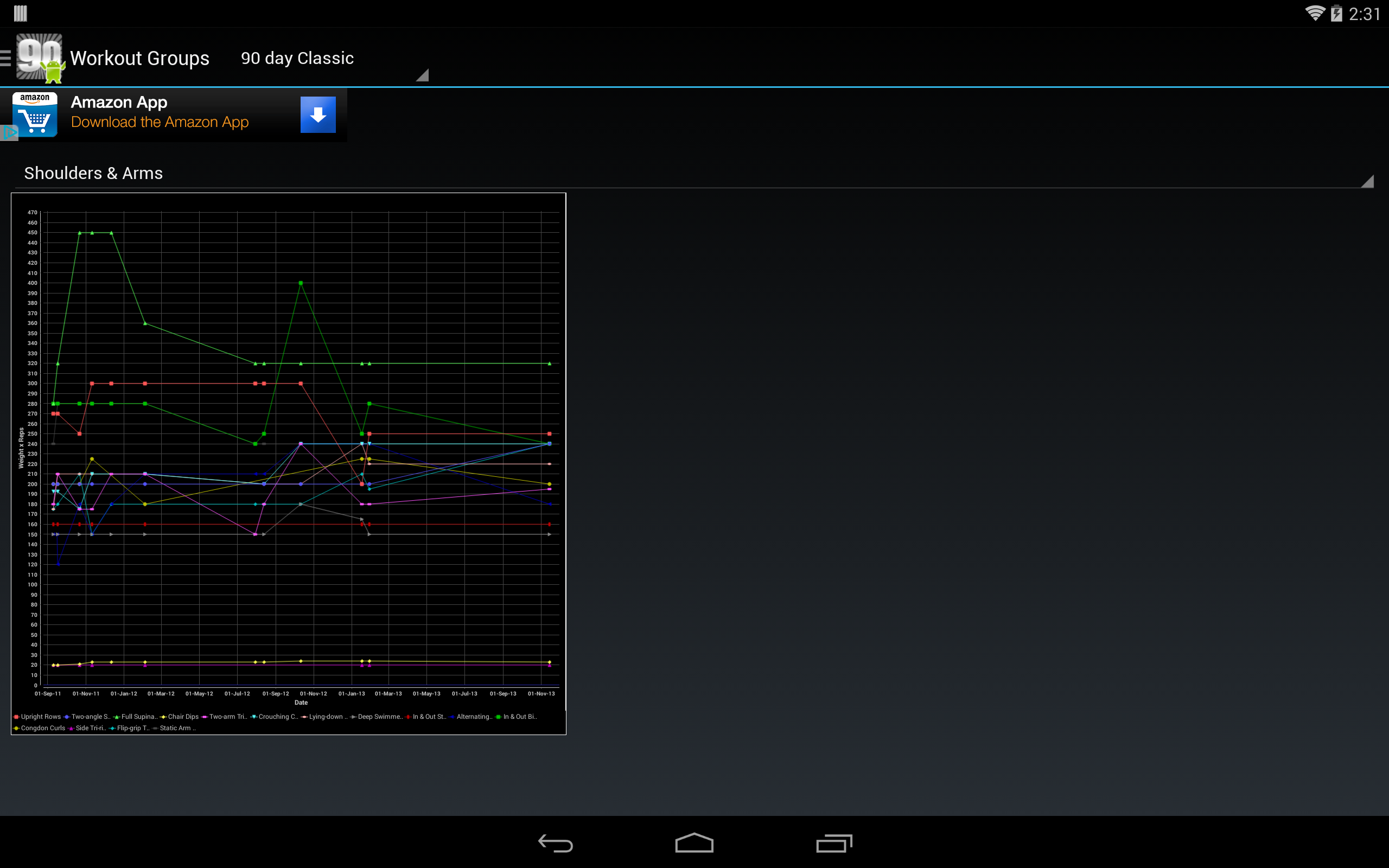Select the Chair Dips legend entry
This screenshot has height=868, width=1389.
click(x=182, y=717)
